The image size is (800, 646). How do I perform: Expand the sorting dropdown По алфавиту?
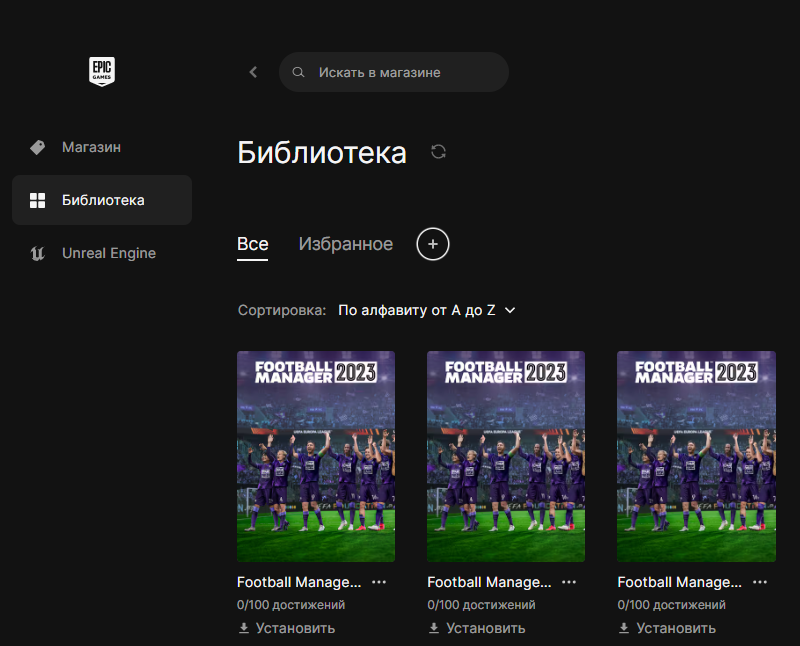point(427,311)
